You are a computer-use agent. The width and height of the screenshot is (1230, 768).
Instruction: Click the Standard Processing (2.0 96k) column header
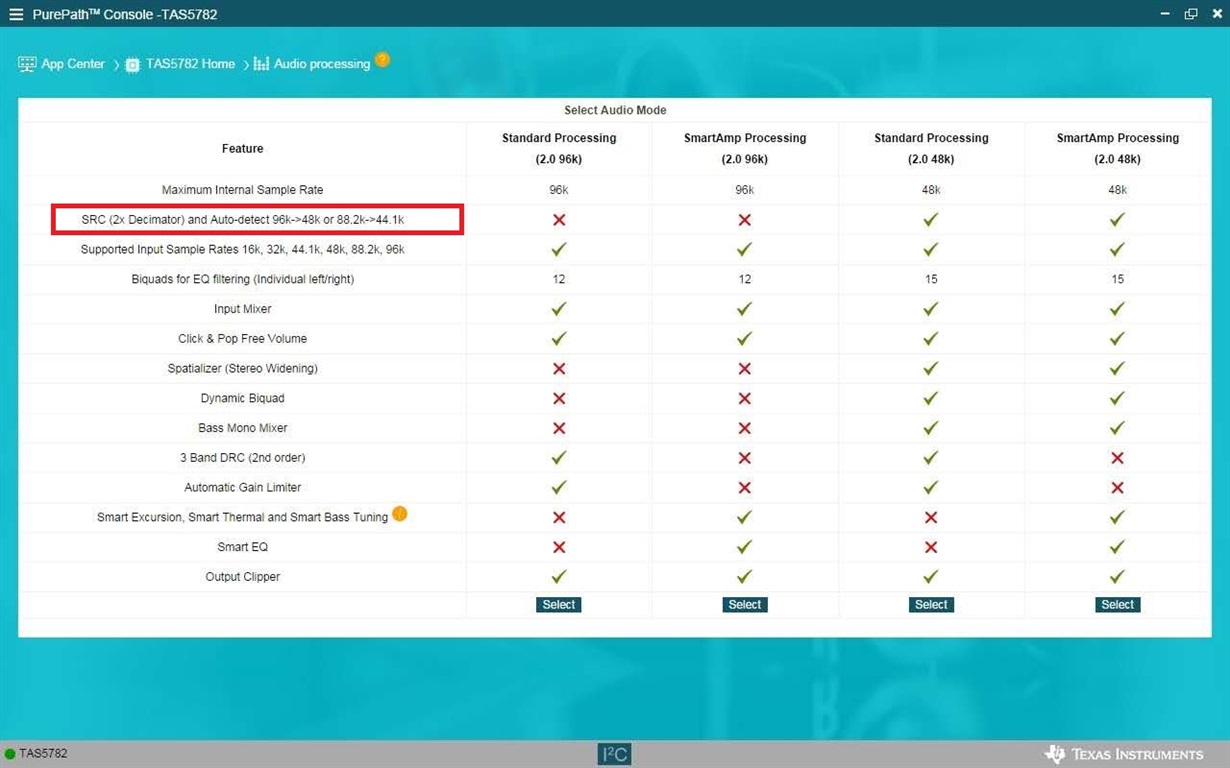click(559, 148)
